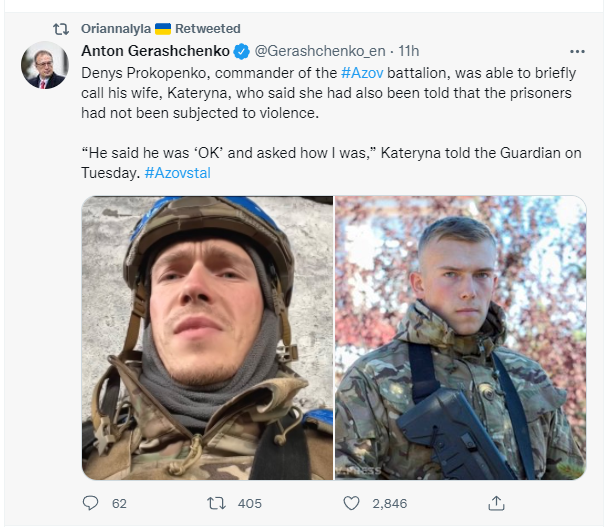The width and height of the screenshot is (606, 530).
Task: Open the 11h timestamp link
Action: point(408,50)
